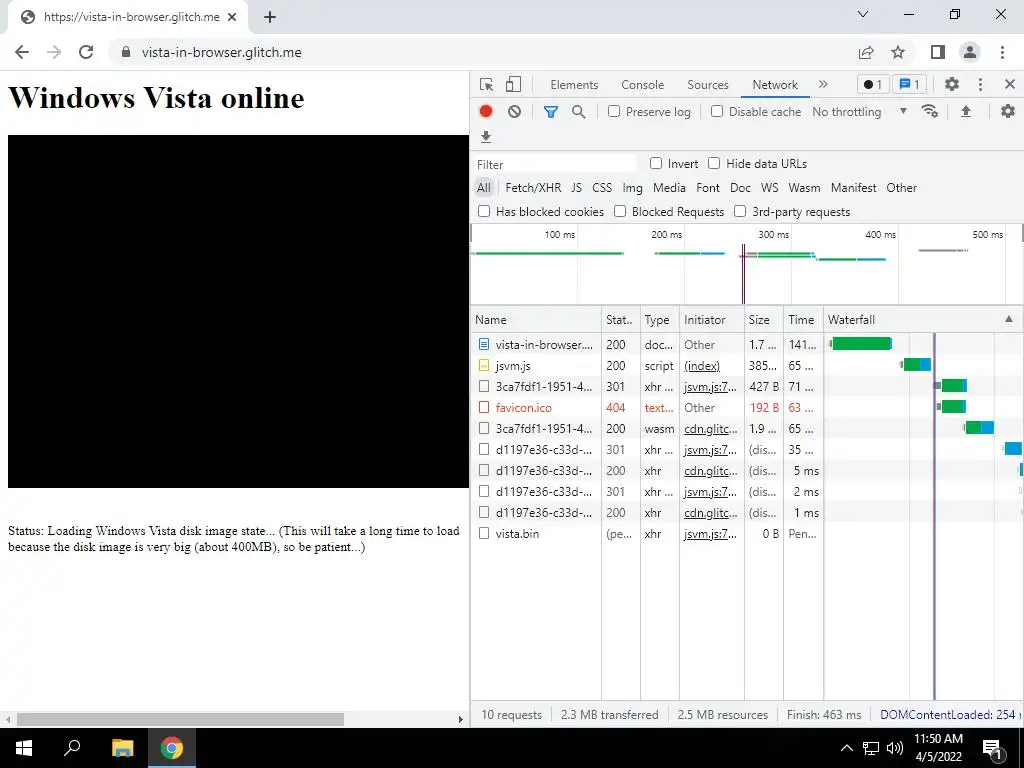Image resolution: width=1024 pixels, height=768 pixels.
Task: Toggle the network filter funnel icon
Action: click(551, 112)
